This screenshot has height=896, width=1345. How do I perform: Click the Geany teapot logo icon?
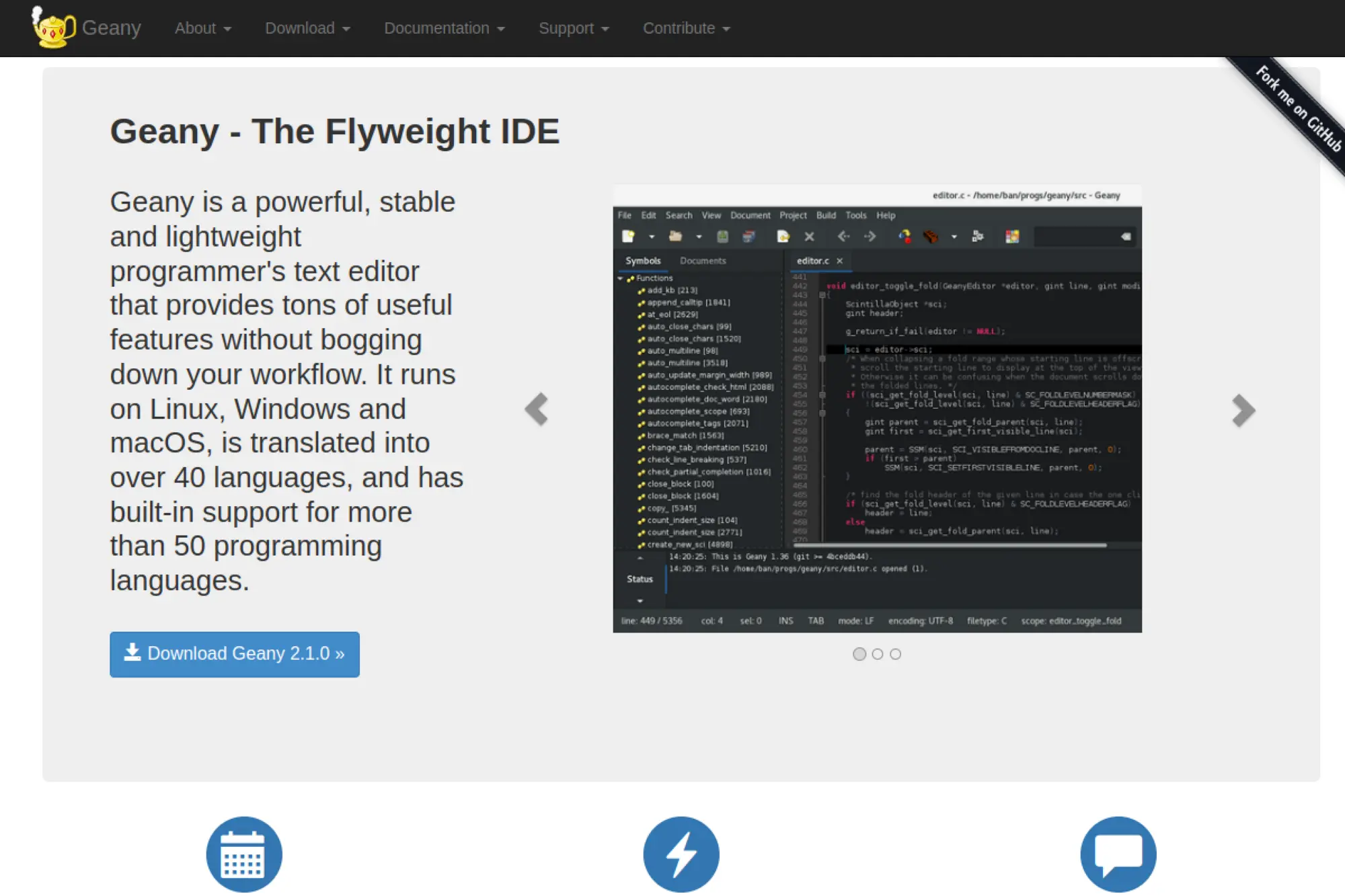pyautogui.click(x=53, y=28)
